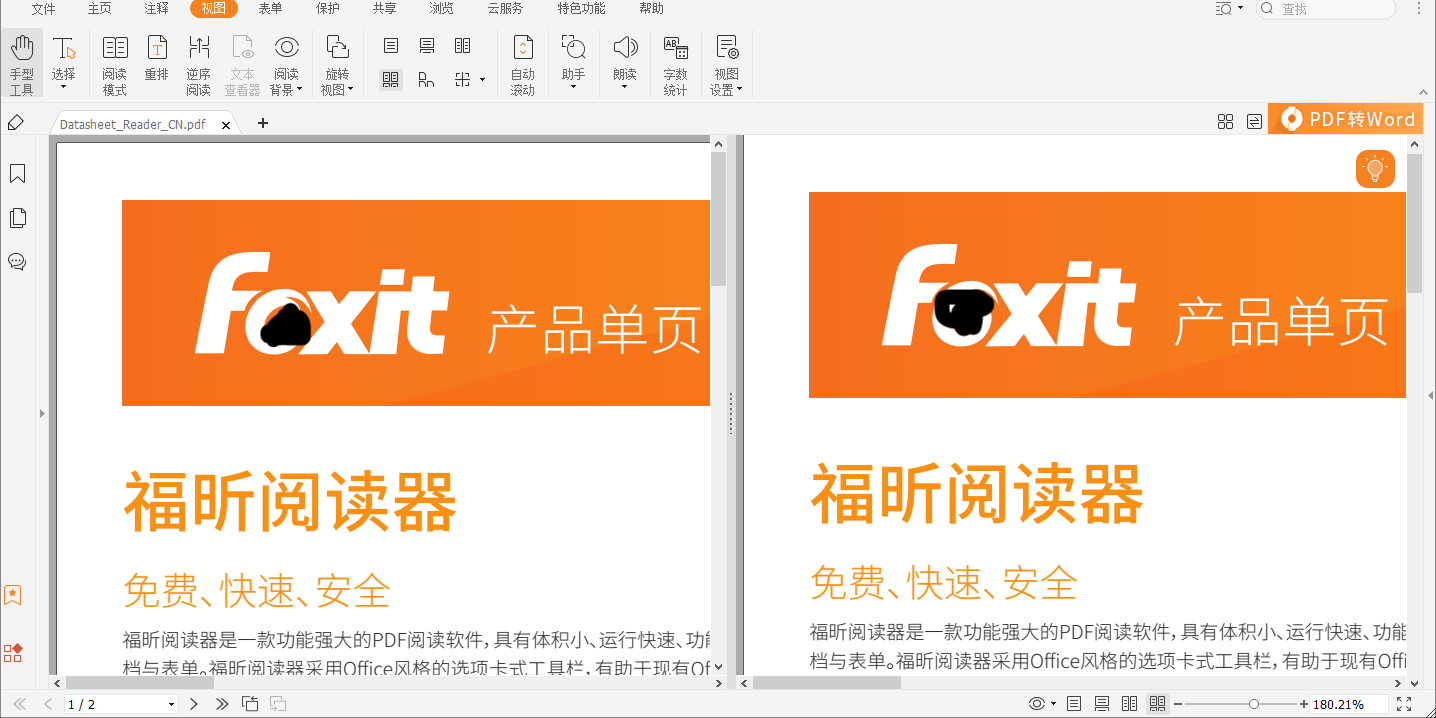The height and width of the screenshot is (718, 1436).
Task: Select single page layout in status bar
Action: 1074,704
